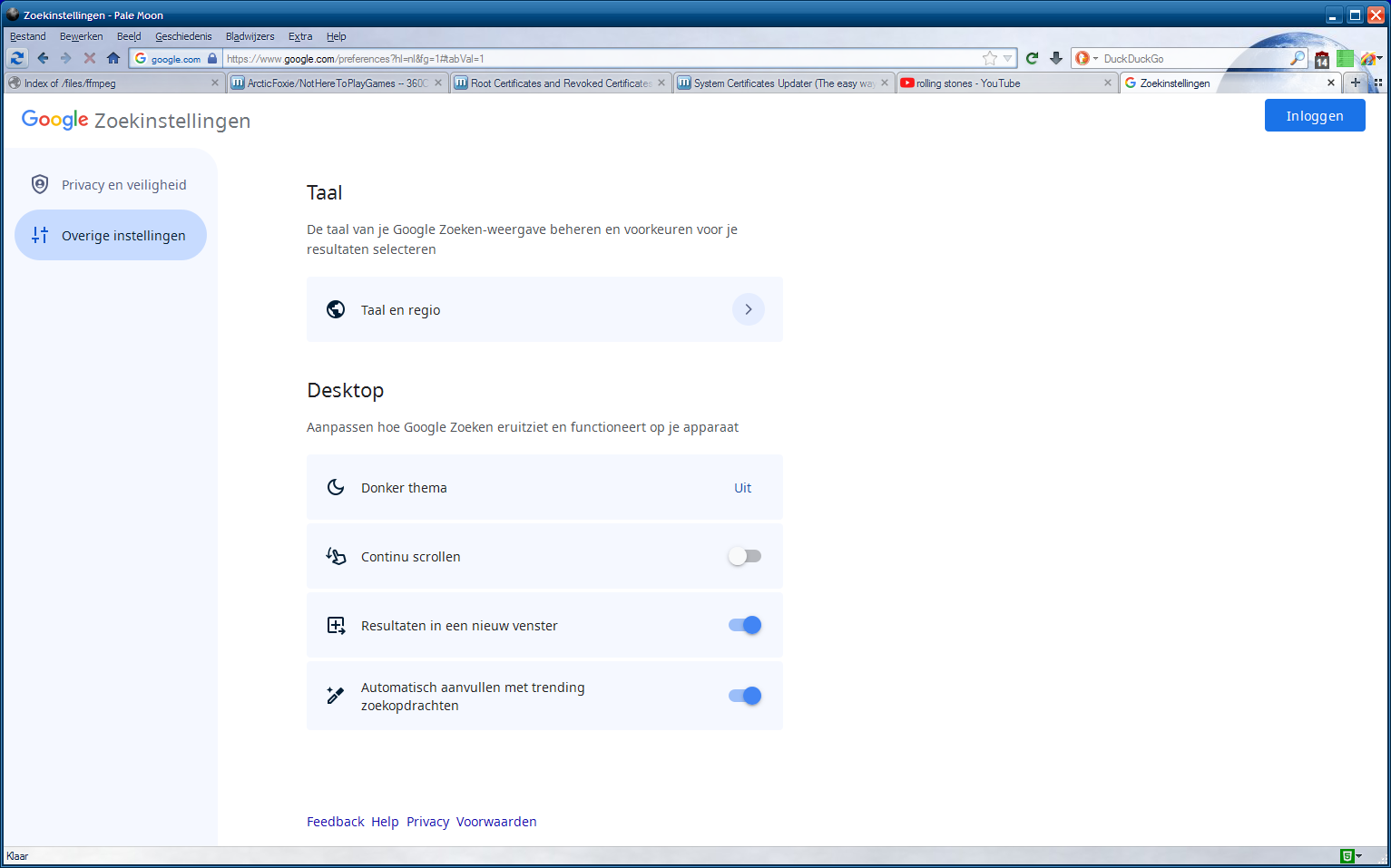Turn off Automatisch aanvullen met trending toggle

[x=745, y=696]
